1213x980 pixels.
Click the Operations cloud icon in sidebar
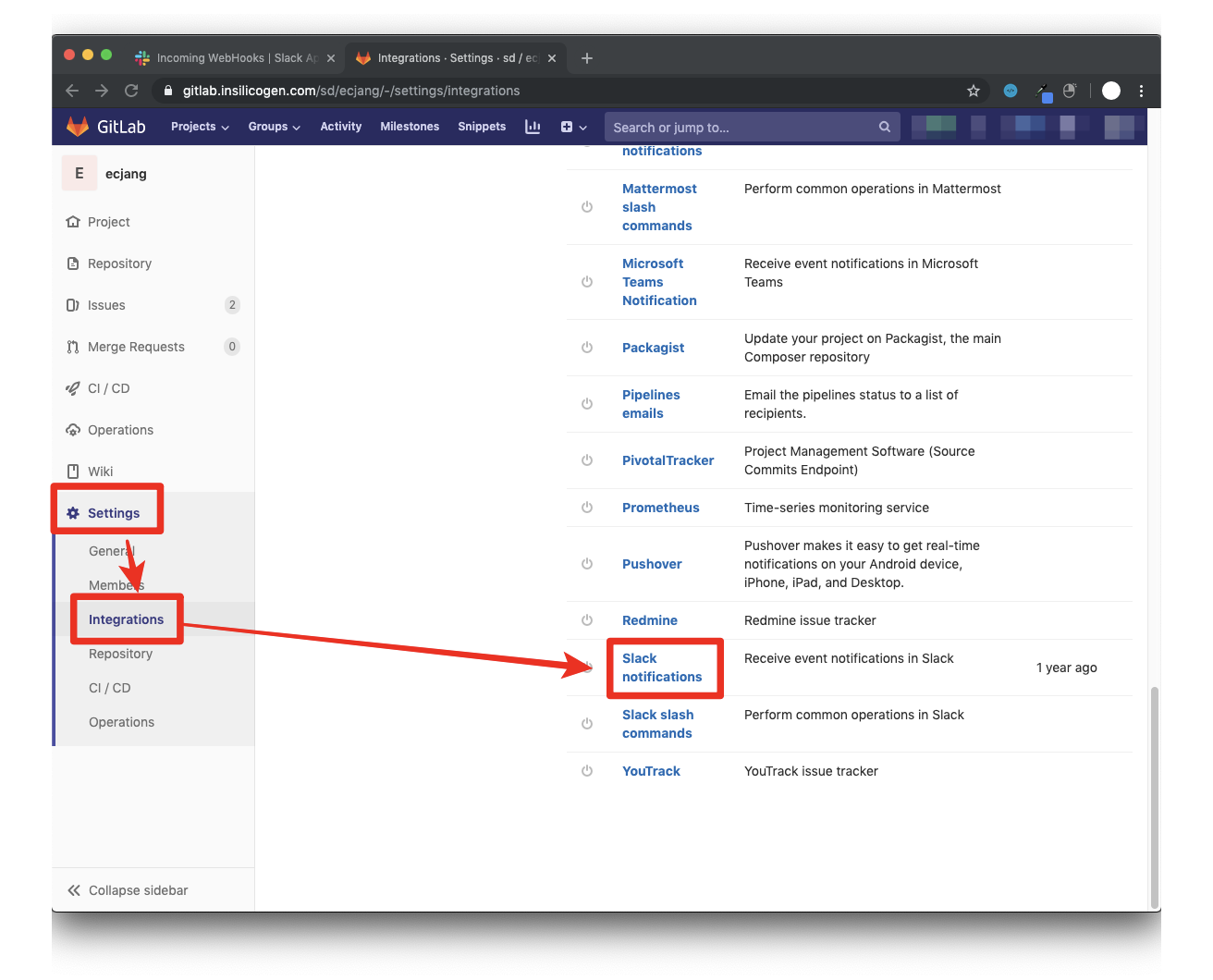point(73,430)
